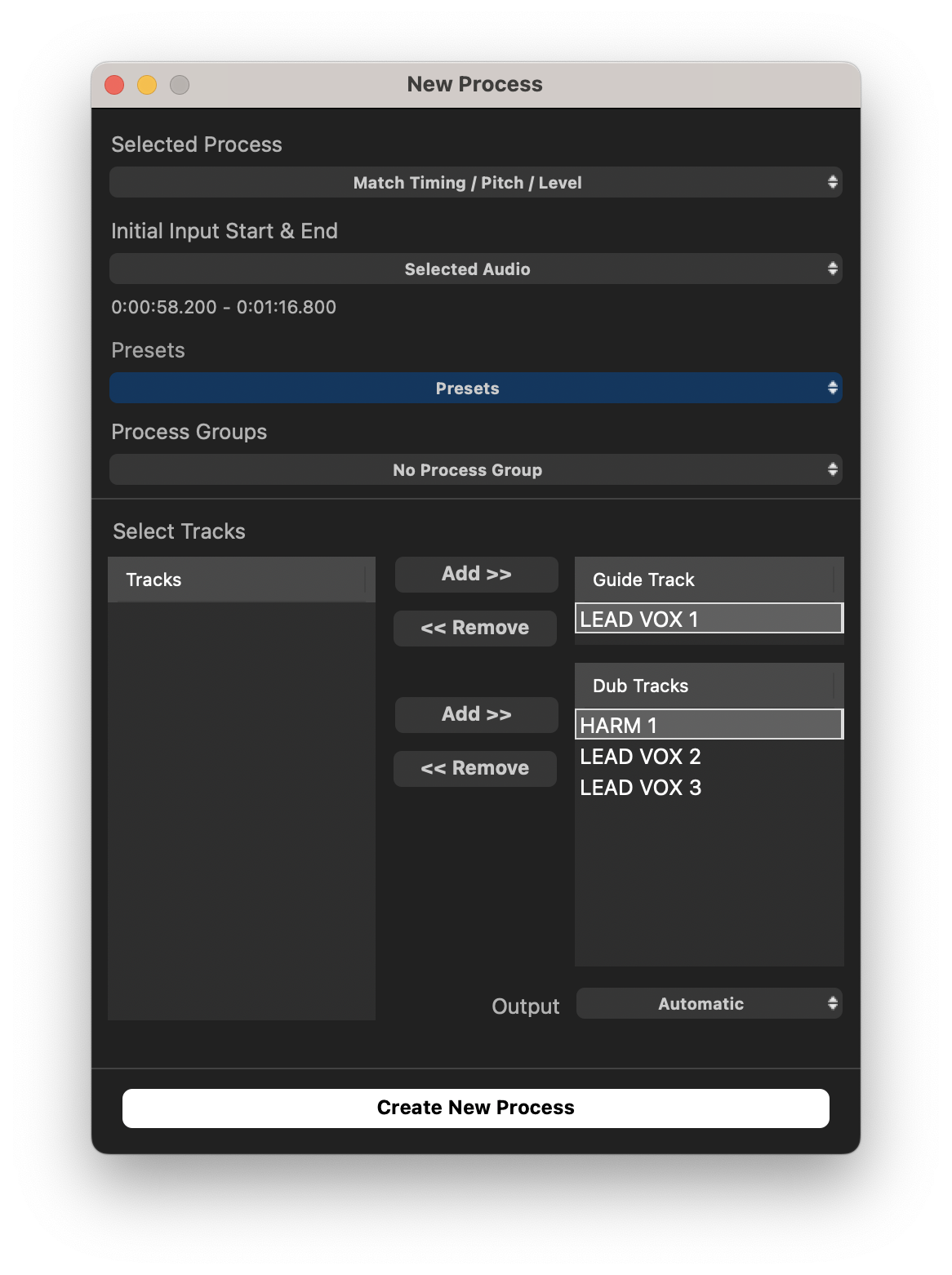
Task: Select LEAD VOX 1 in Guide Track list
Action: click(x=708, y=619)
